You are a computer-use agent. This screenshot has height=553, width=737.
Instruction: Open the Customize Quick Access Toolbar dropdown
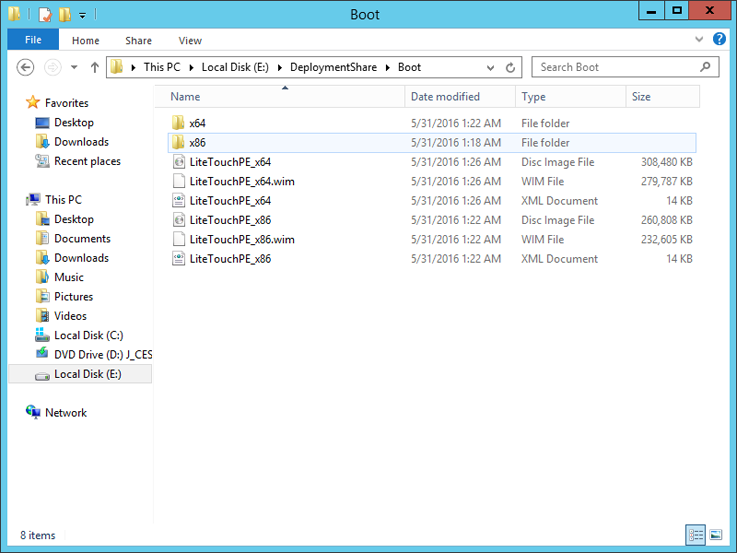[x=82, y=15]
